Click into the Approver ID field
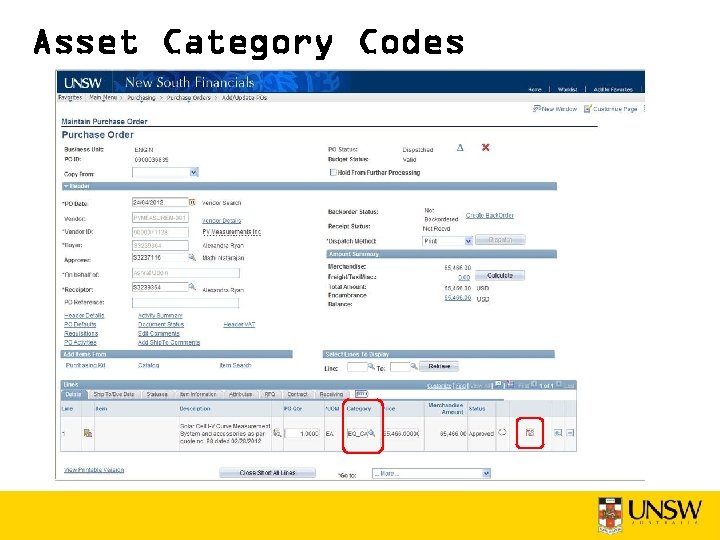This screenshot has width=720, height=540. [x=160, y=258]
